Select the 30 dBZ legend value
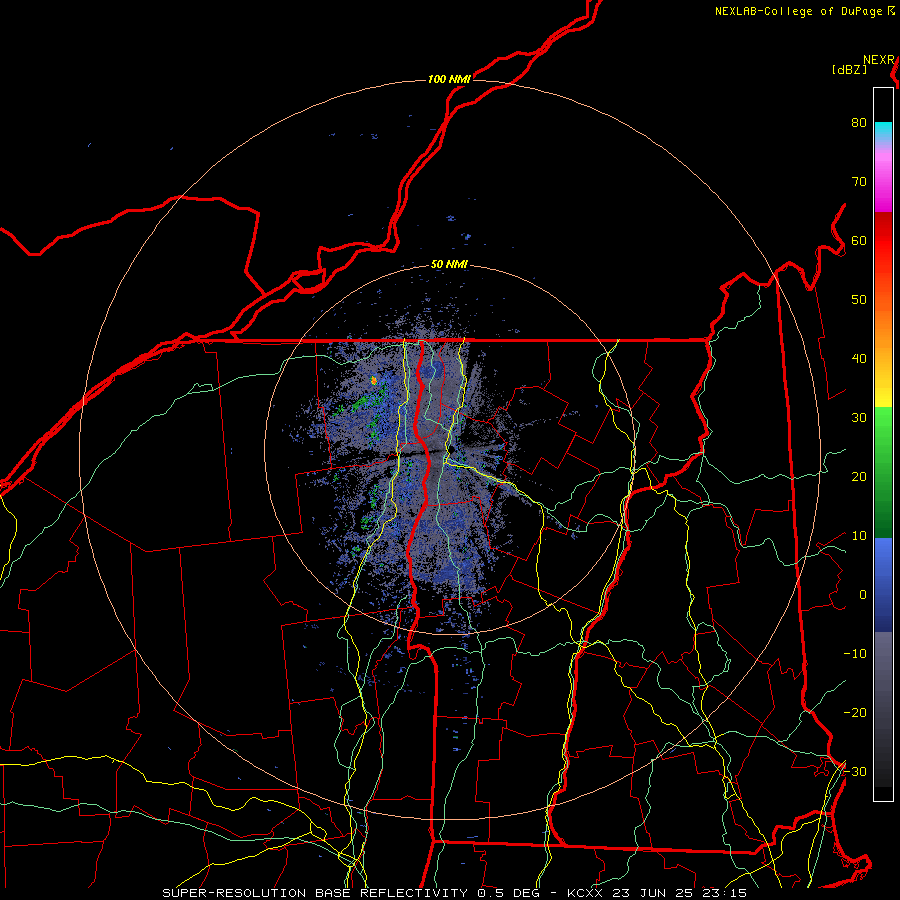The image size is (900, 900). pos(859,417)
